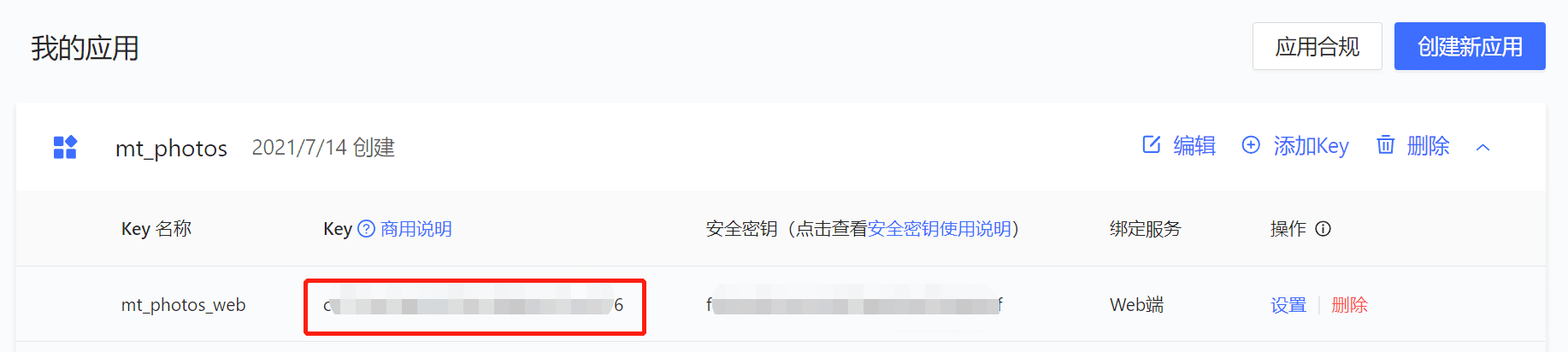Select the blurred Key value in red box
The image size is (1568, 352).
[474, 305]
